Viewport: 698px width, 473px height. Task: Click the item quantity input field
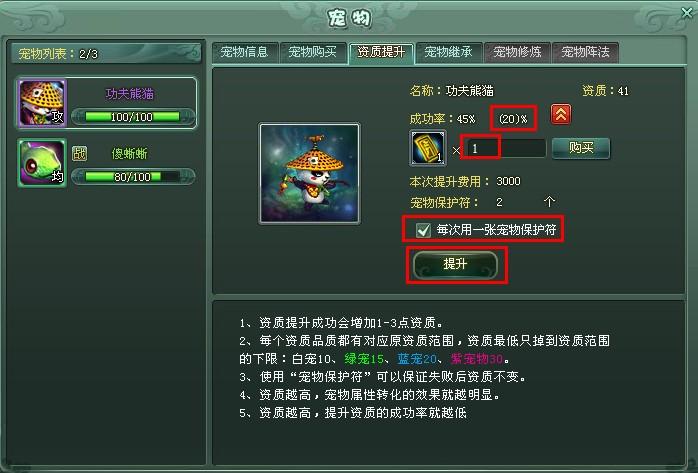click(506, 148)
